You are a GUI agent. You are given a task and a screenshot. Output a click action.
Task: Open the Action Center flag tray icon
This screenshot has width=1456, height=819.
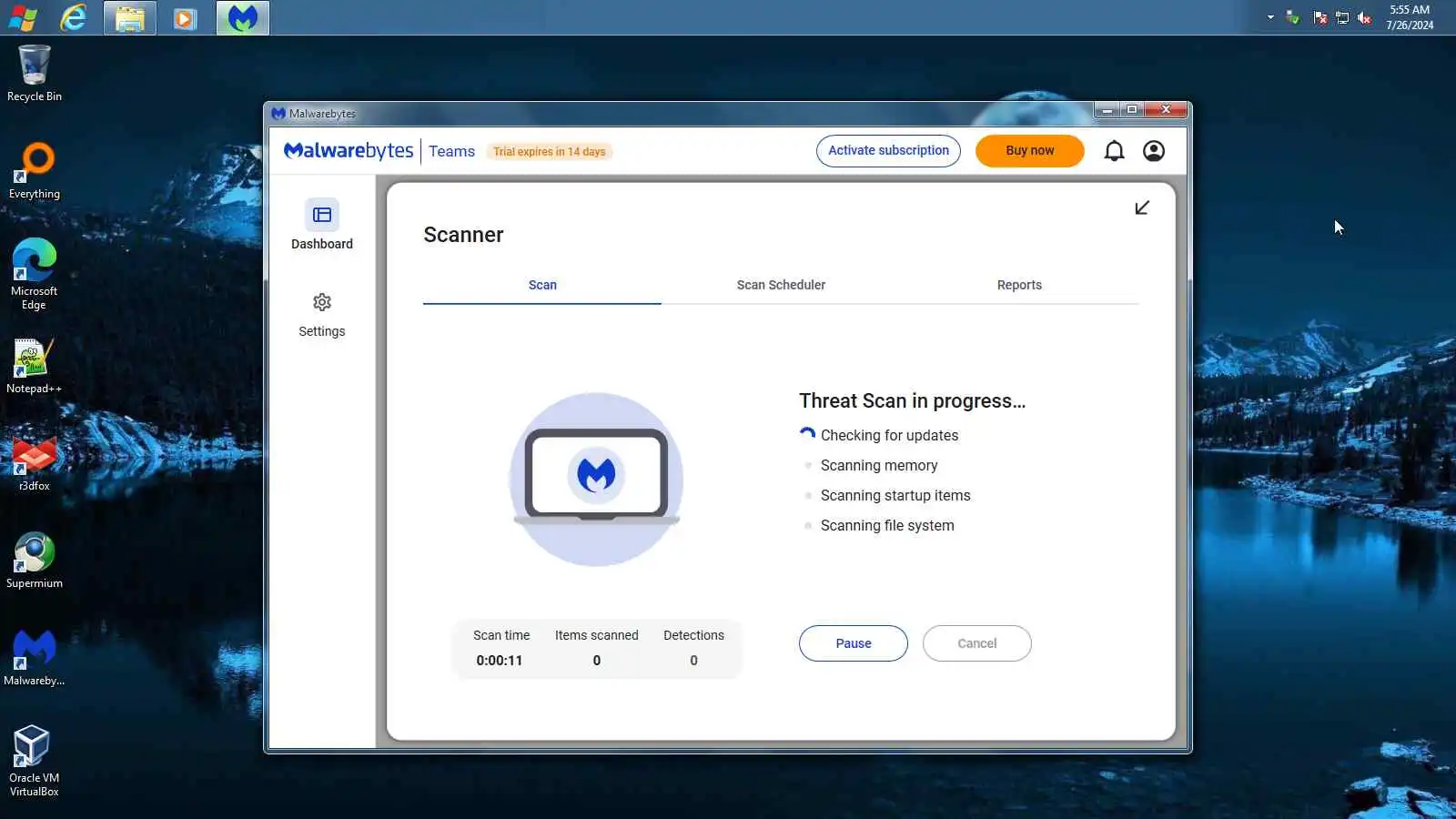[x=1319, y=17]
